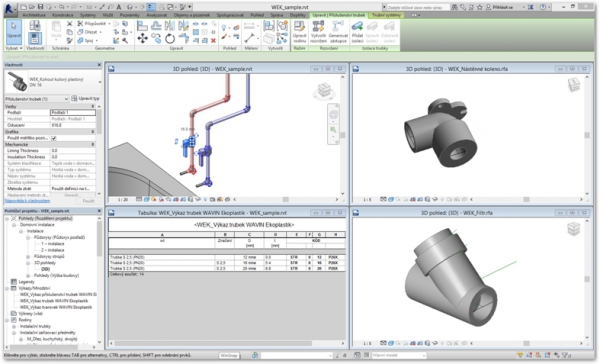Open the Architektura ribbon tab

[x=34, y=15]
